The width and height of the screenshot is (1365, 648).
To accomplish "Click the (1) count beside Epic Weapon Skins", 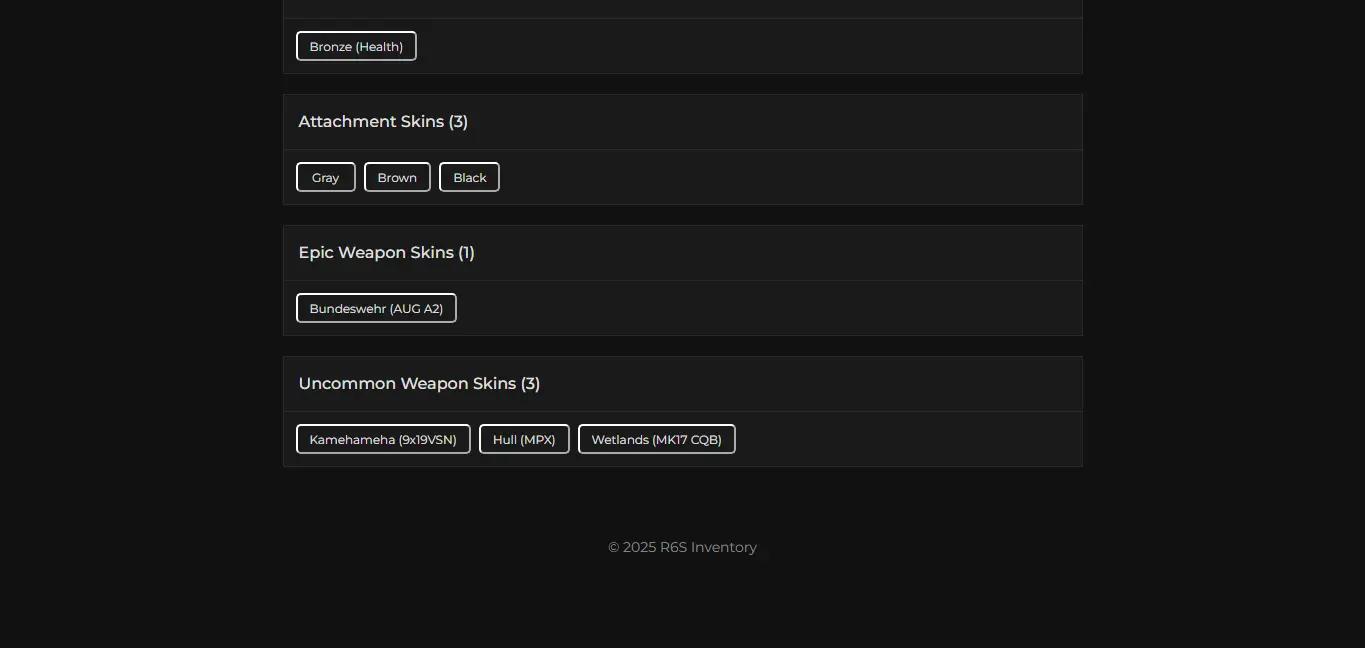I will pyautogui.click(x=466, y=253).
